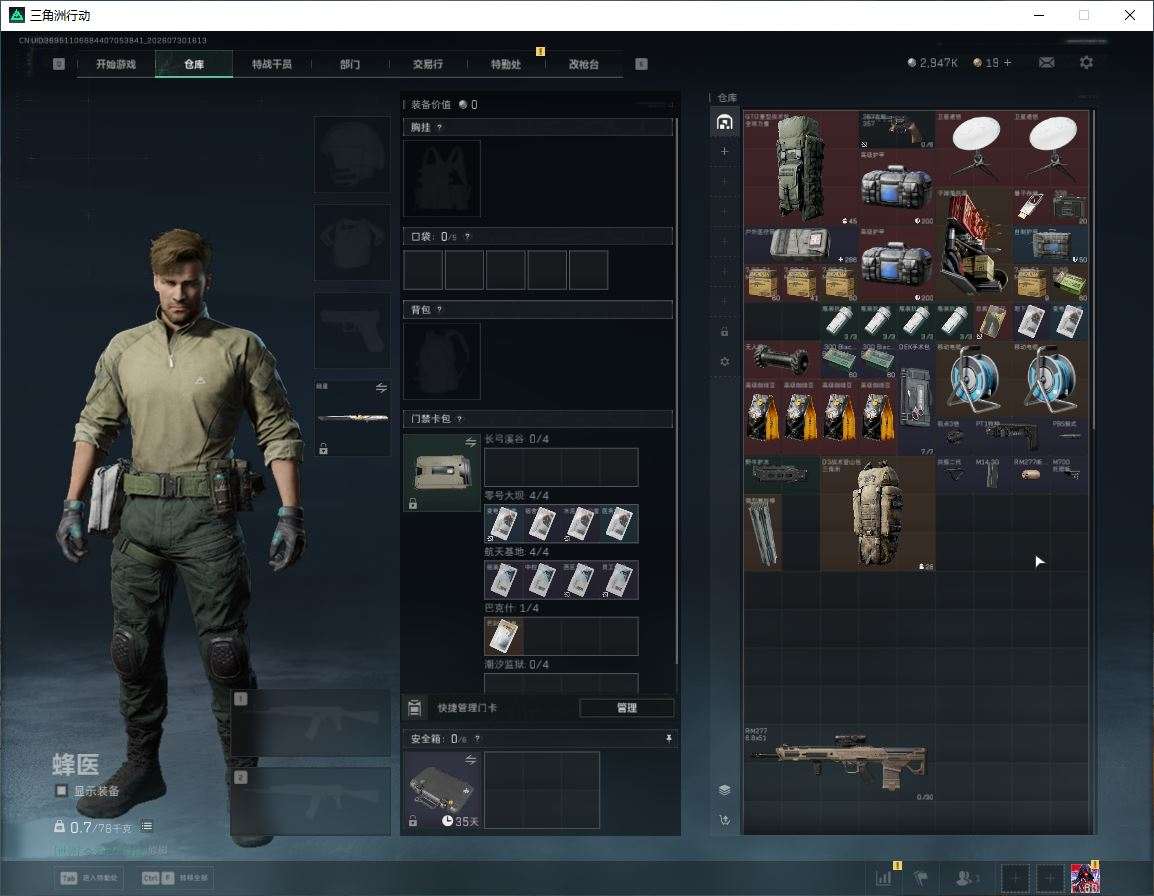Click the Ctrl F 转移全部 button
Screen dimensions: 1154x896
coord(174,878)
